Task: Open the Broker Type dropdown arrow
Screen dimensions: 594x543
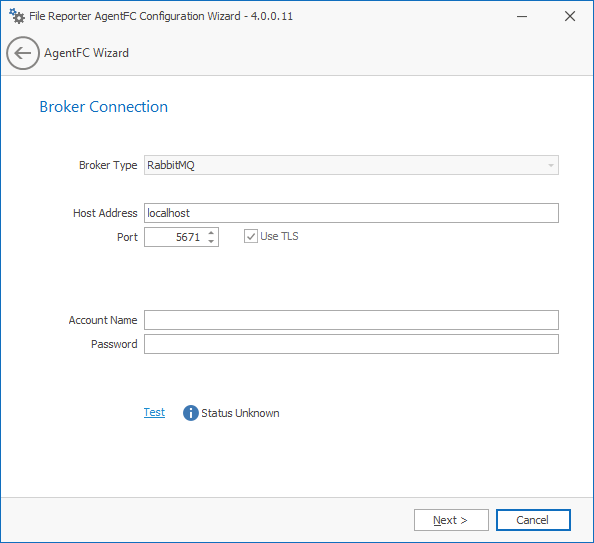Action: click(551, 165)
